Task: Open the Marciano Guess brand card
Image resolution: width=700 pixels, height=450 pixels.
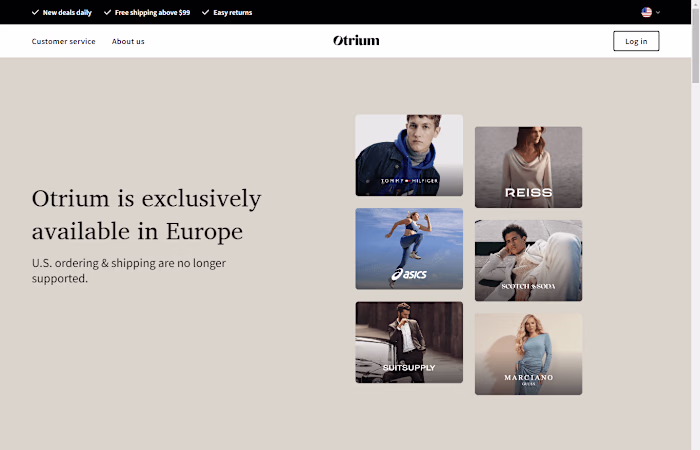Action: tap(529, 354)
